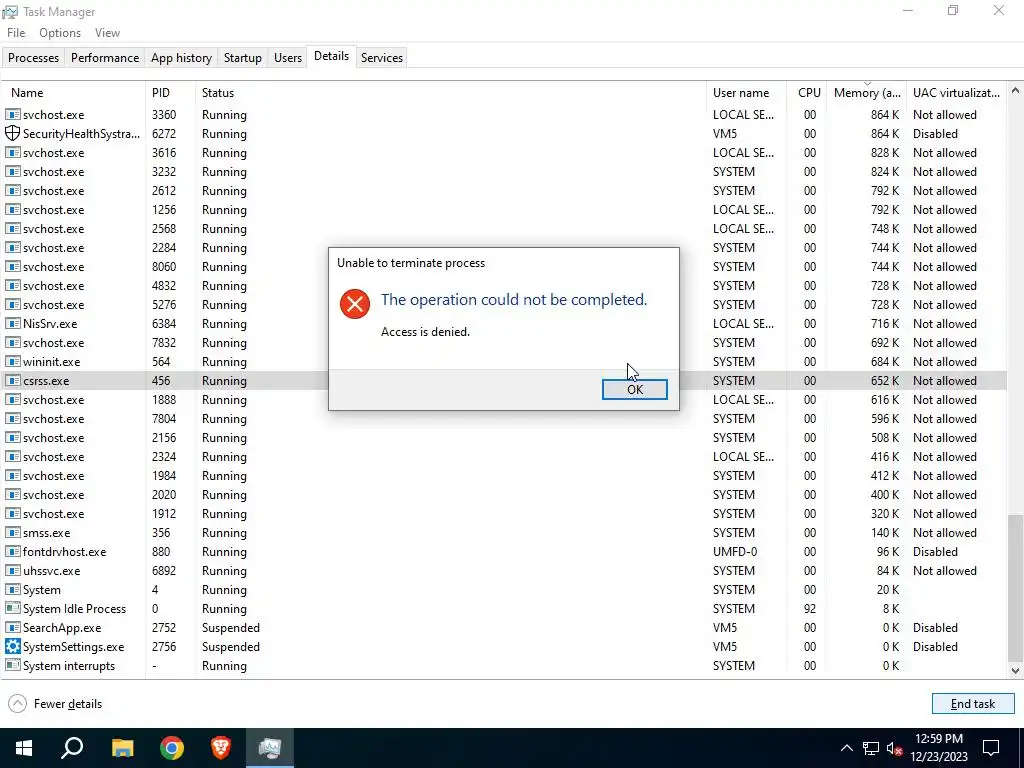Switch to the Processes tab
The width and height of the screenshot is (1024, 768).
pyautogui.click(x=33, y=57)
